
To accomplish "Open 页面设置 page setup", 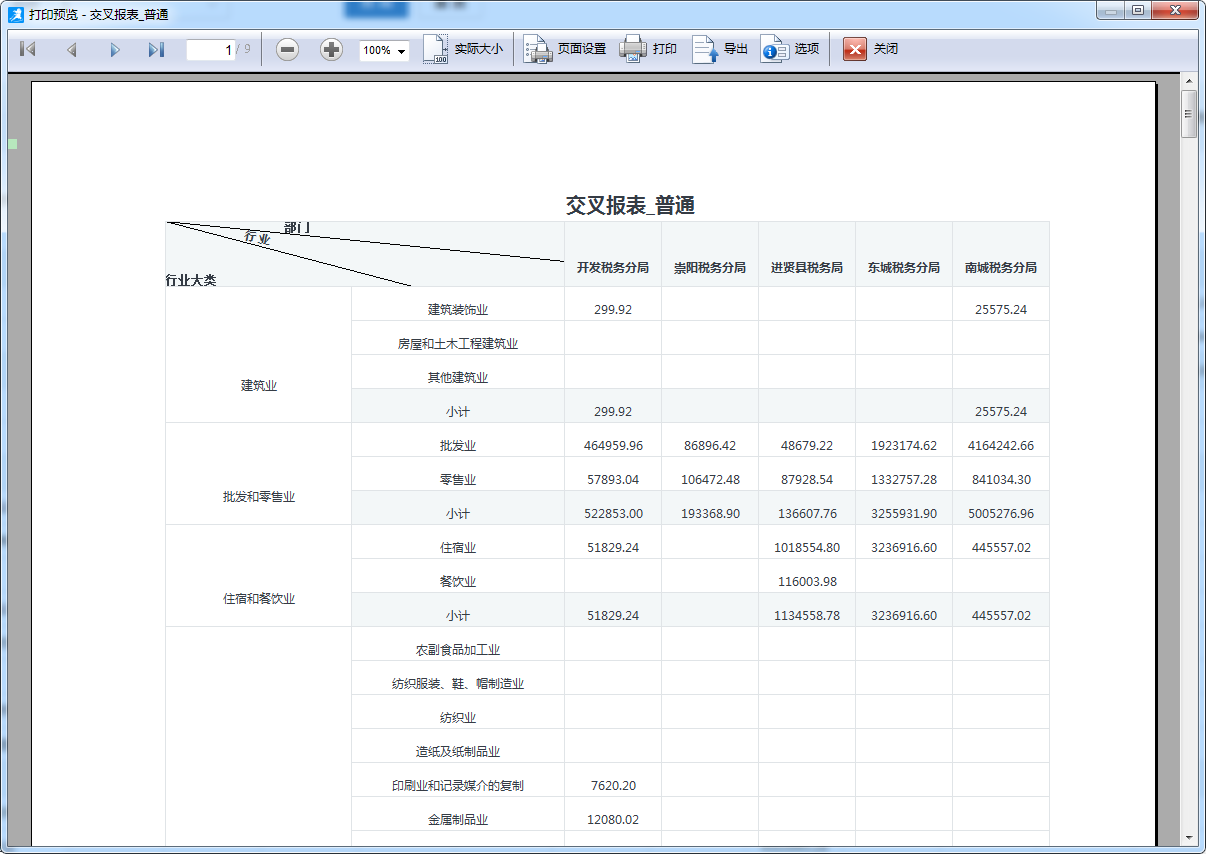I will [x=565, y=49].
